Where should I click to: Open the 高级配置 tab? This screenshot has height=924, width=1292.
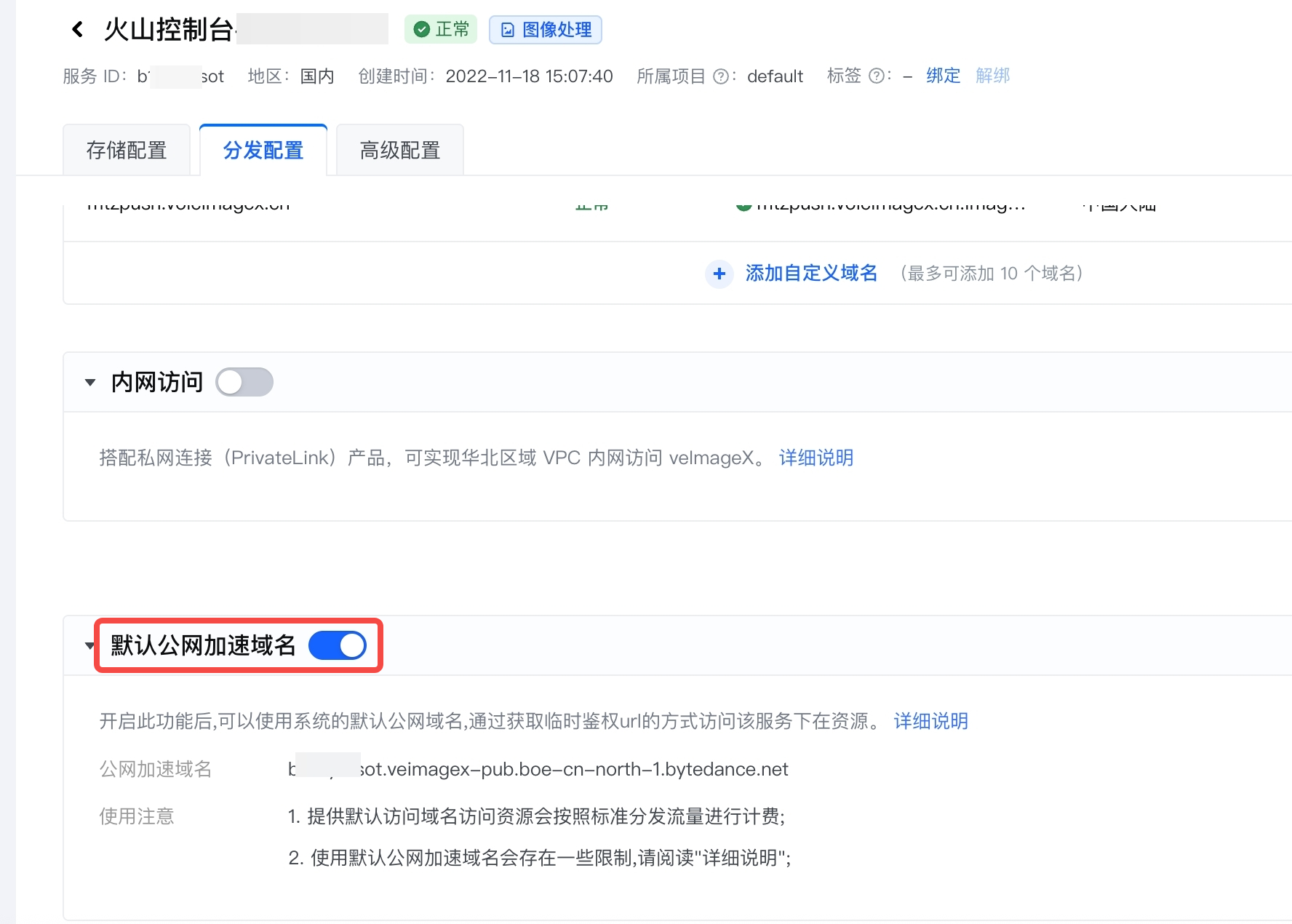point(400,151)
